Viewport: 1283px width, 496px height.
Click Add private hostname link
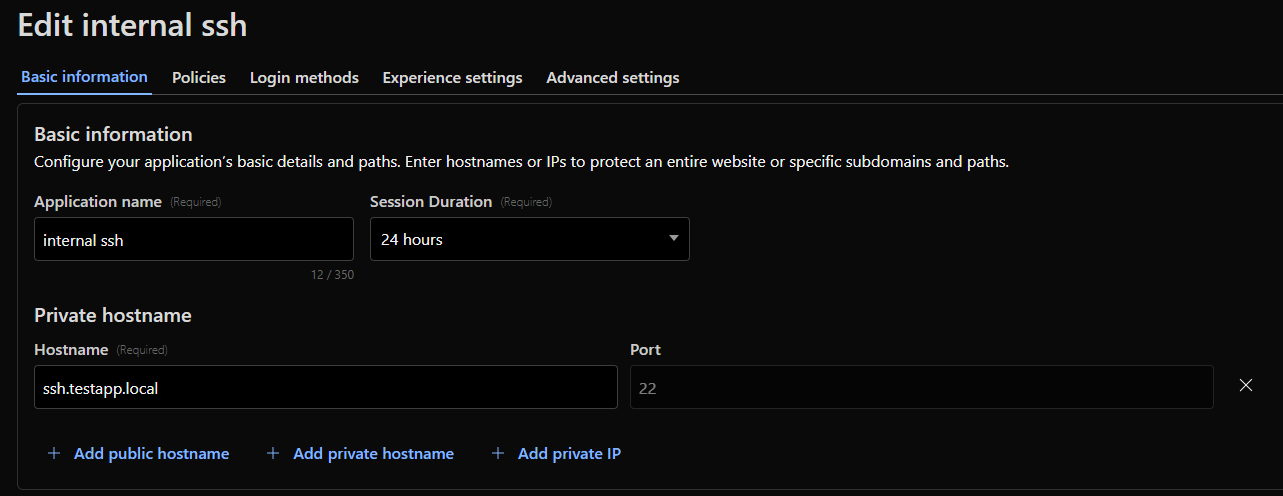tap(373, 454)
